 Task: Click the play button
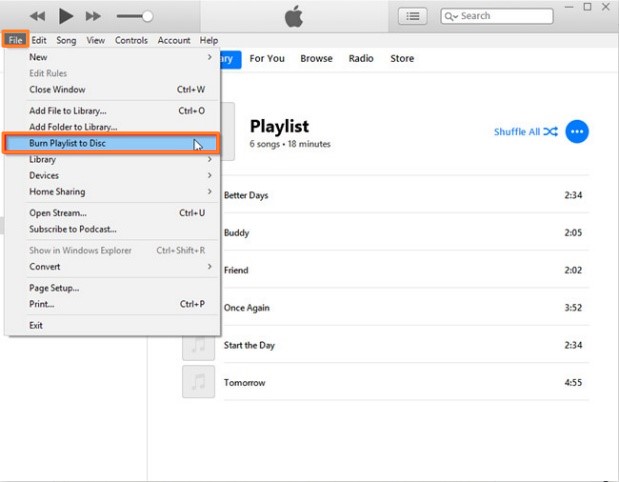pos(66,16)
